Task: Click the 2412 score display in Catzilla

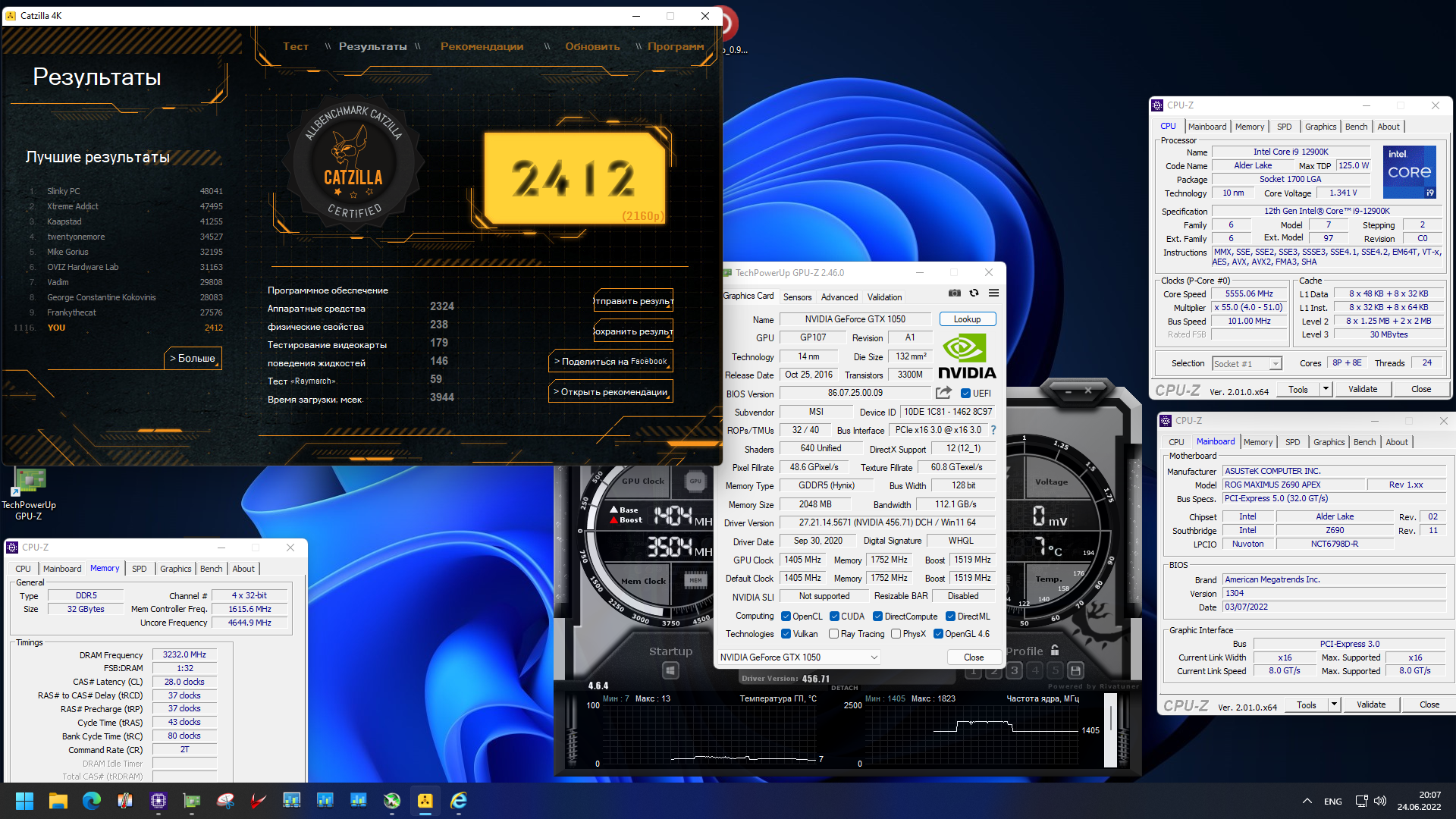Action: coord(574,179)
